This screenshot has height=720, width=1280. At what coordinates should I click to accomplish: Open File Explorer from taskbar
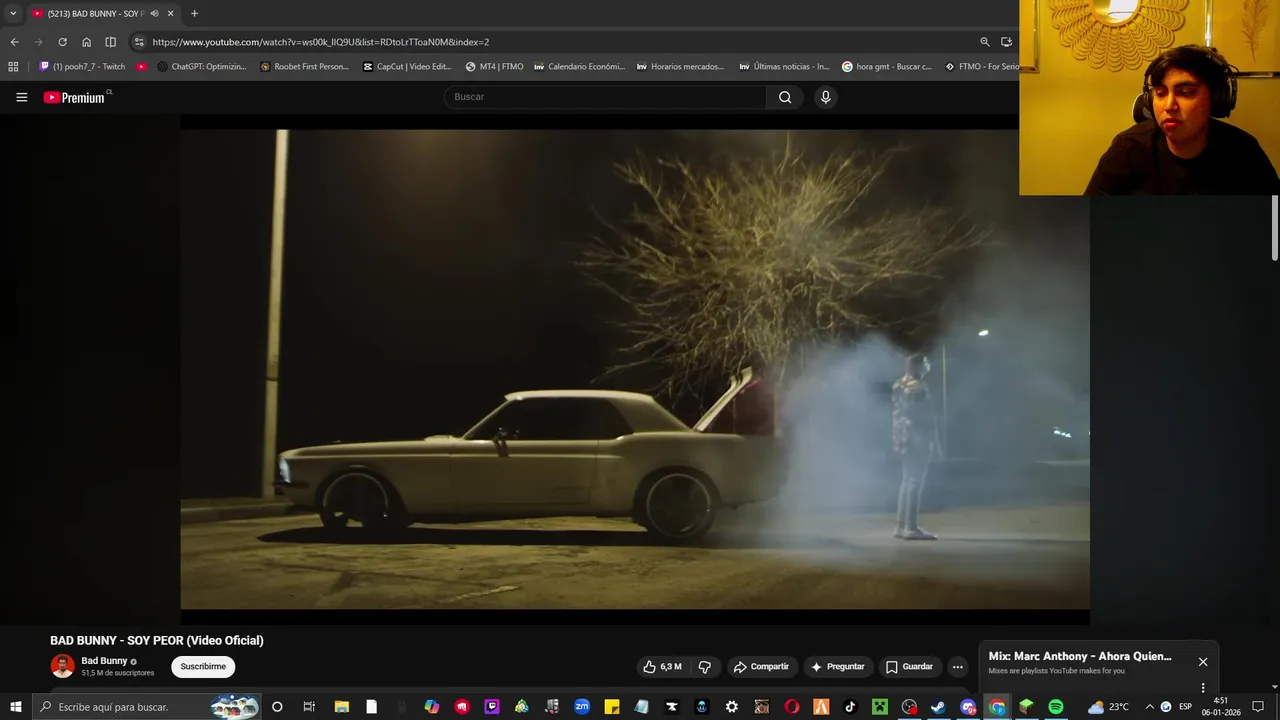(341, 707)
